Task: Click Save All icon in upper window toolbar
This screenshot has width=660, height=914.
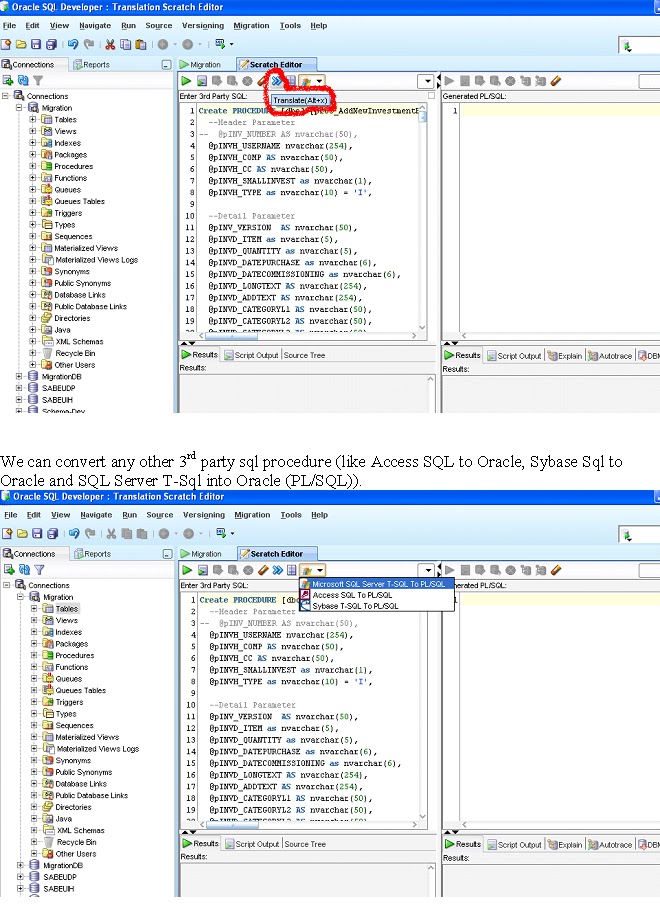Action: pyautogui.click(x=51, y=44)
